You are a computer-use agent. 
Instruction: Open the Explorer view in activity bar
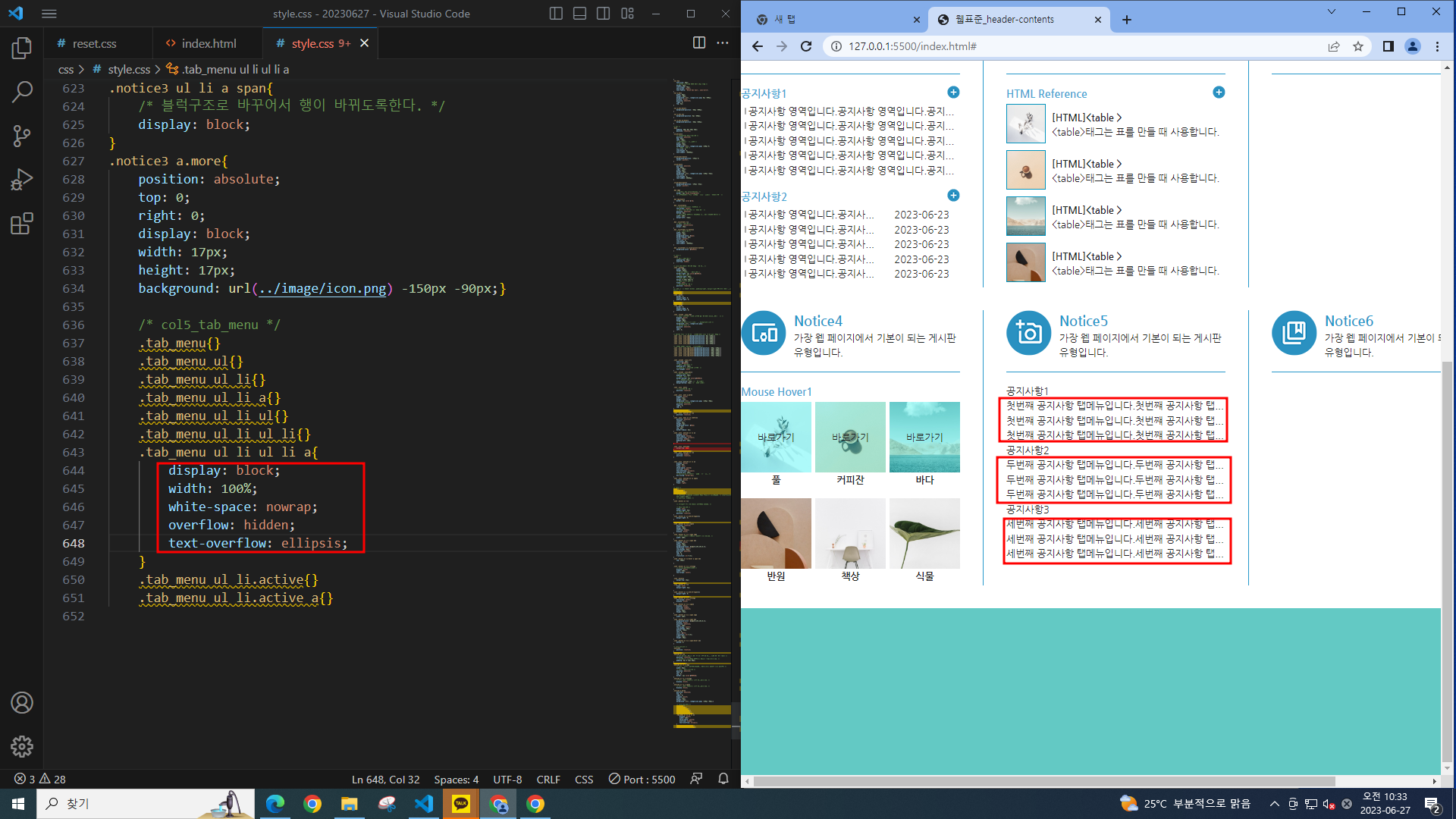pos(22,49)
